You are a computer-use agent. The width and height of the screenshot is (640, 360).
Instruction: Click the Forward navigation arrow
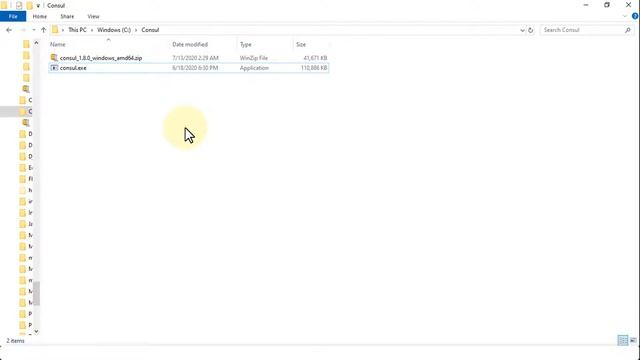(x=23, y=30)
